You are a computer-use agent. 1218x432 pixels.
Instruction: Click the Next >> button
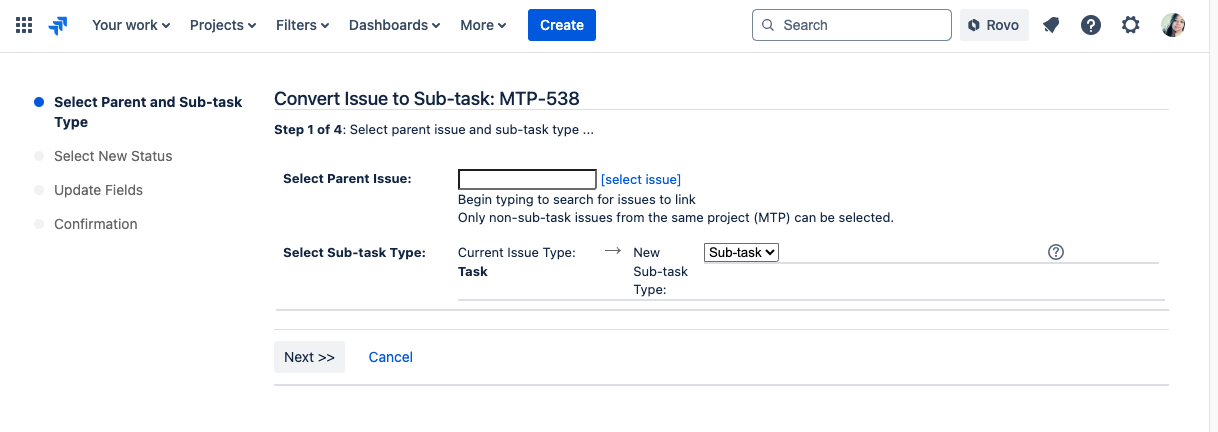(x=309, y=357)
